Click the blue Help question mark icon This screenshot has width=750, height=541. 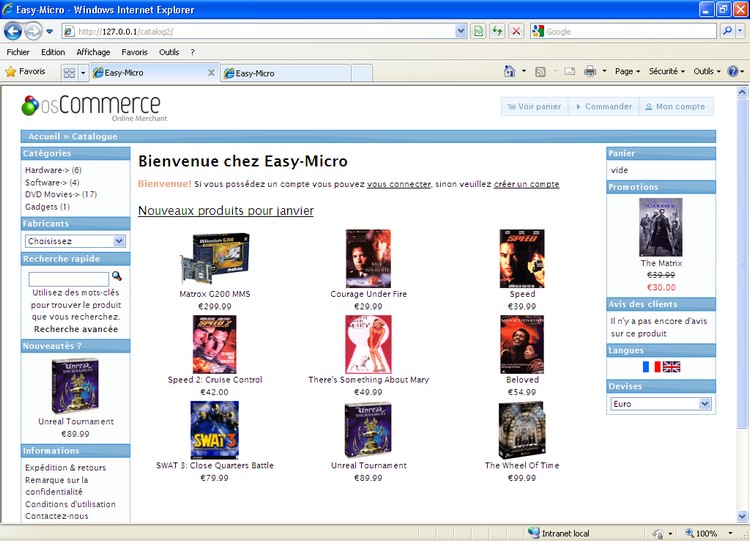click(x=733, y=71)
